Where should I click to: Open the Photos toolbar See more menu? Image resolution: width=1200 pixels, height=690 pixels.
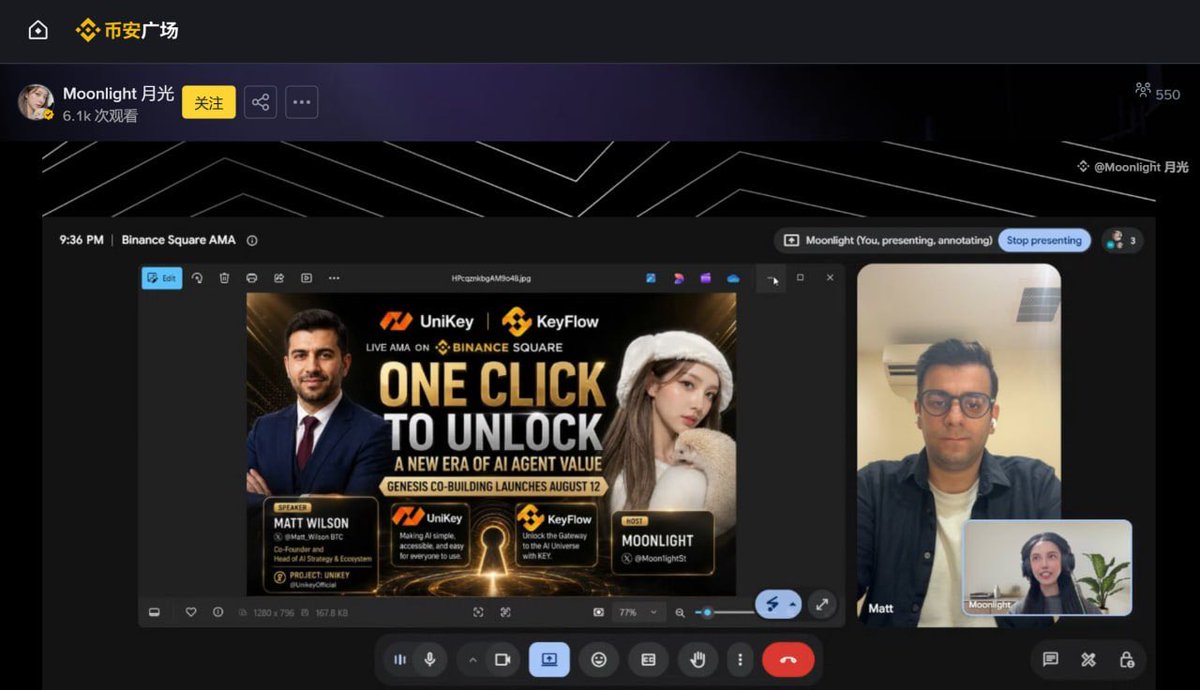point(334,278)
